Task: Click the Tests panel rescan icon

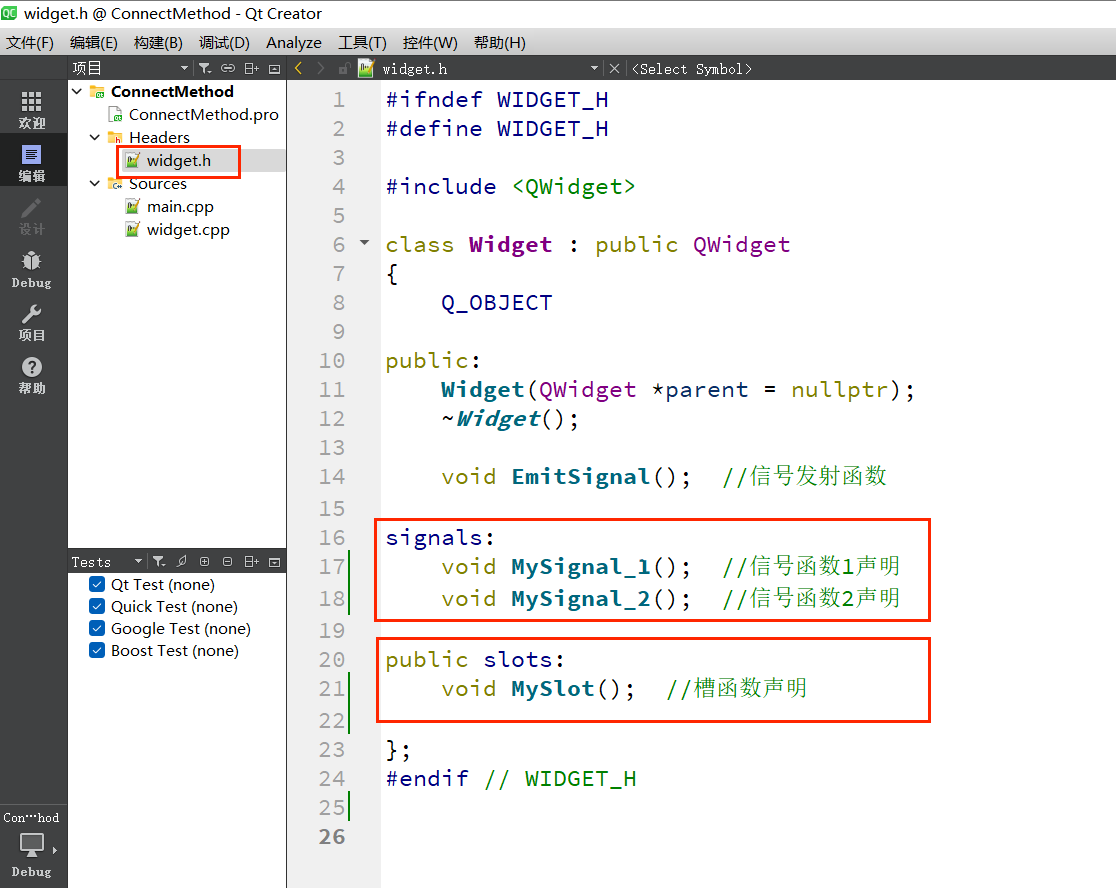Action: point(182,561)
